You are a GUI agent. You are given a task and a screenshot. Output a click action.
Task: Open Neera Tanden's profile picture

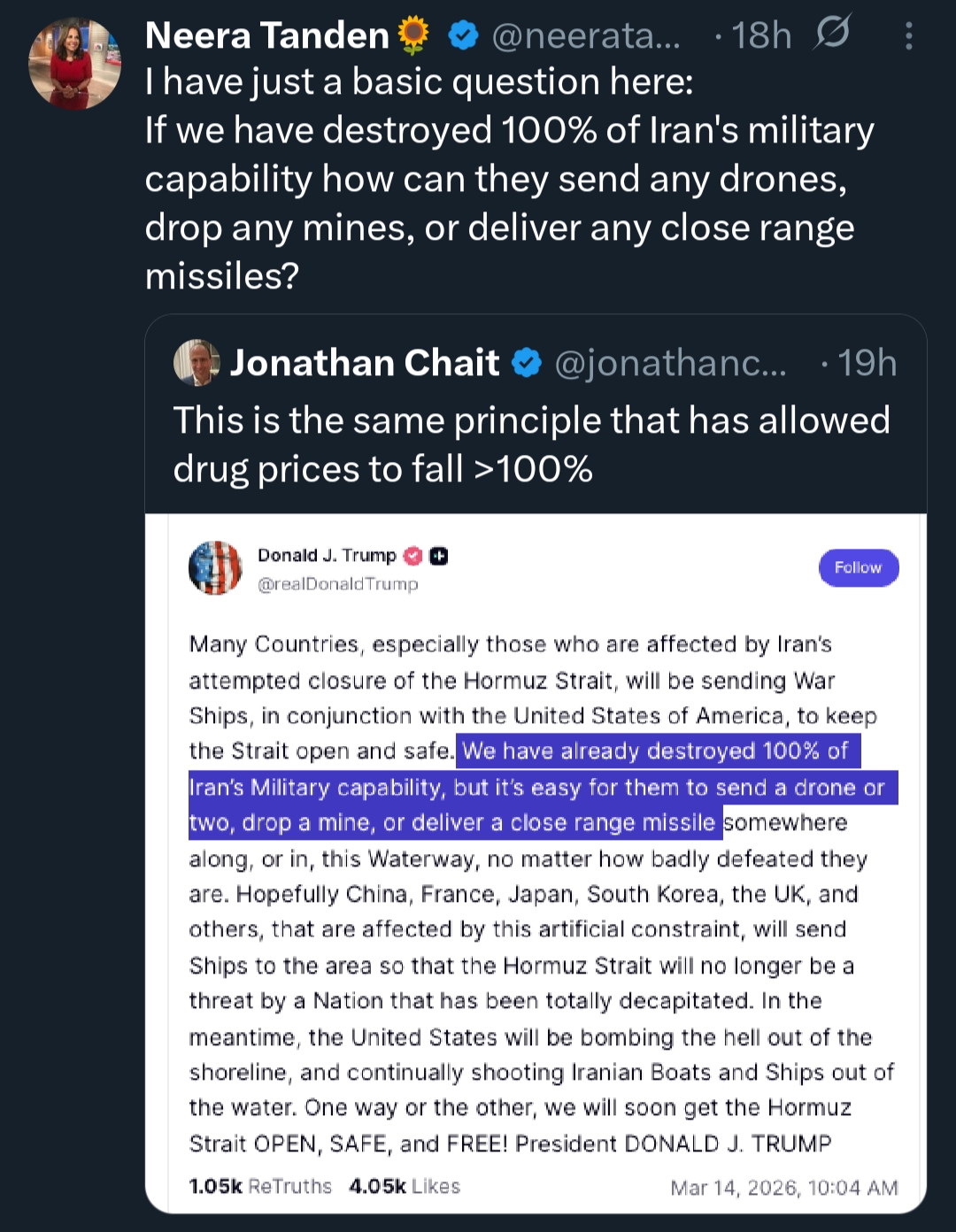coord(74,64)
